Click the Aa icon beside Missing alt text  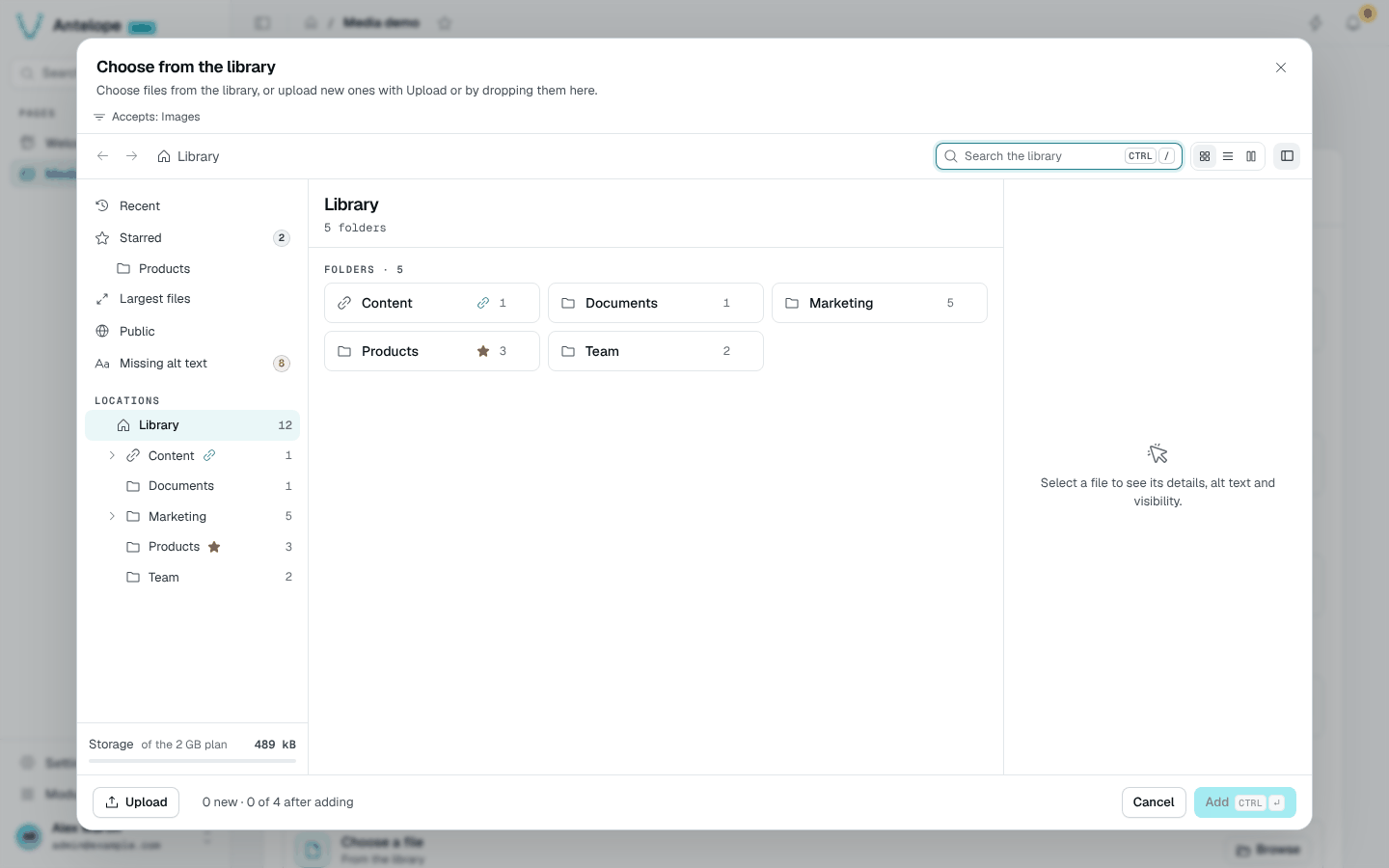tap(102, 364)
